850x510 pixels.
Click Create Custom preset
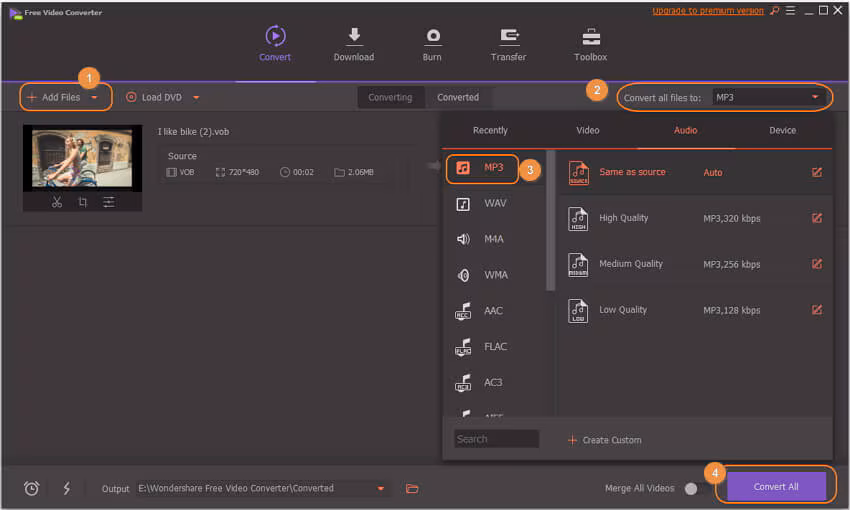point(604,440)
